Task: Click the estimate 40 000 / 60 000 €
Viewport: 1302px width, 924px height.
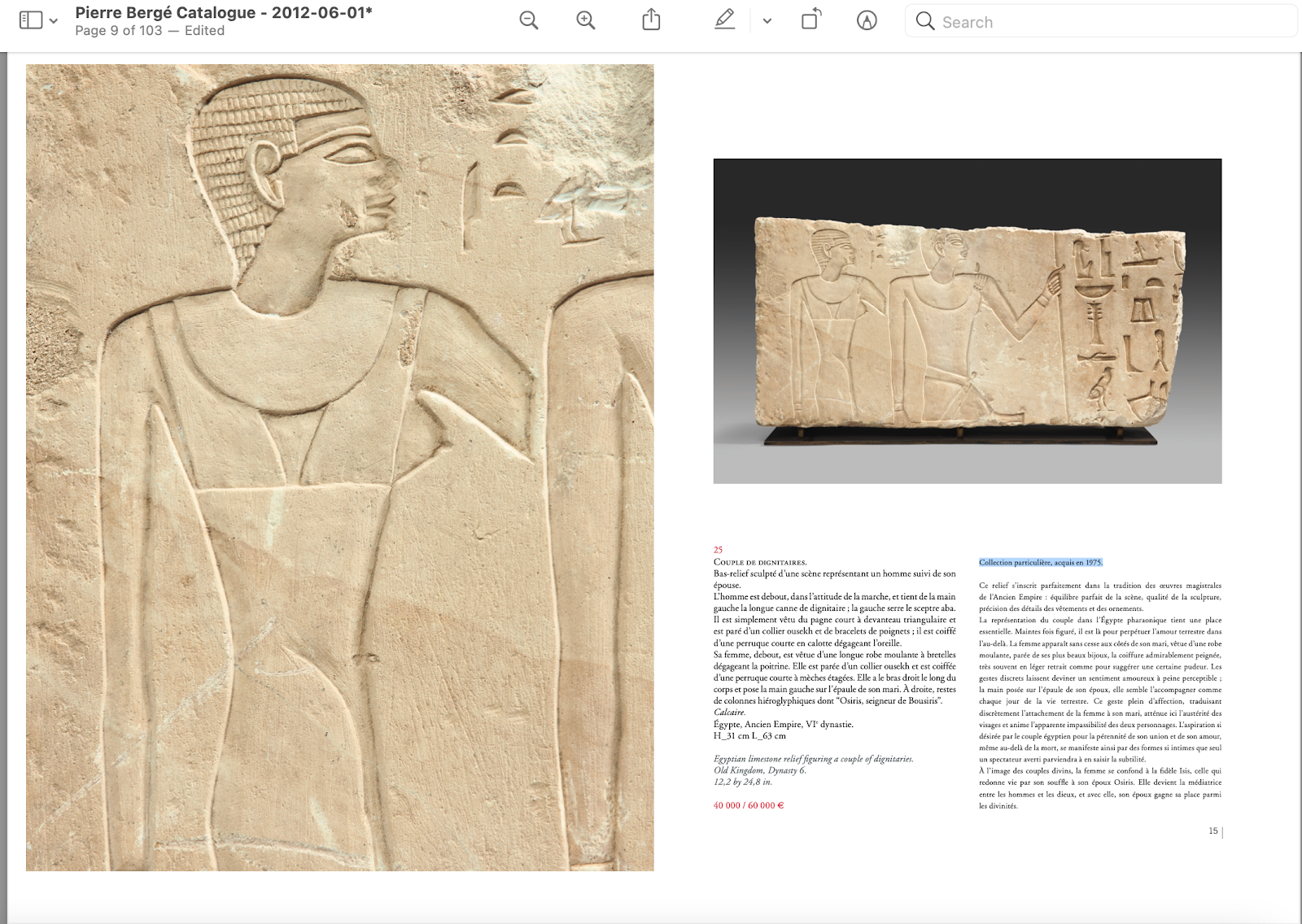Action: coord(749,805)
